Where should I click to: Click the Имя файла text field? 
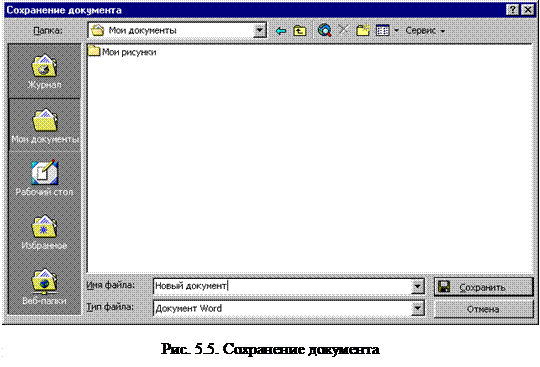click(282, 286)
